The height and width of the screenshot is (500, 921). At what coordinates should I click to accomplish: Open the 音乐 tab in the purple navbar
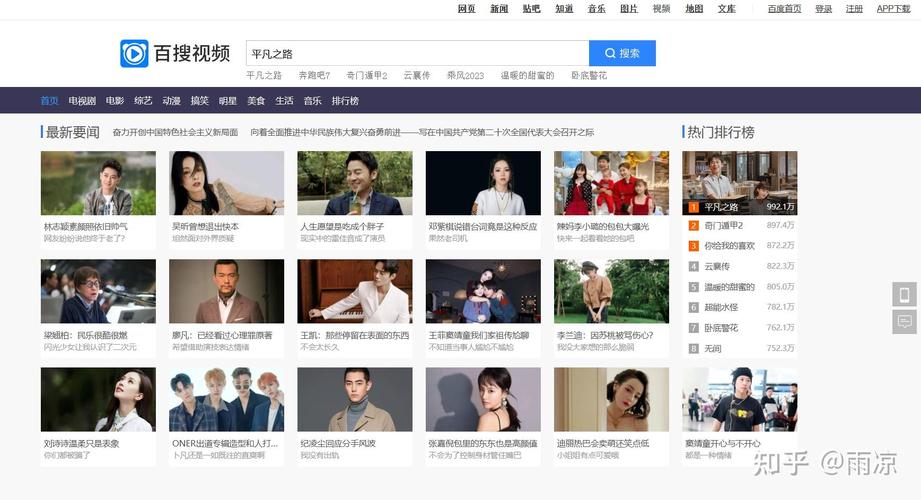[312, 100]
